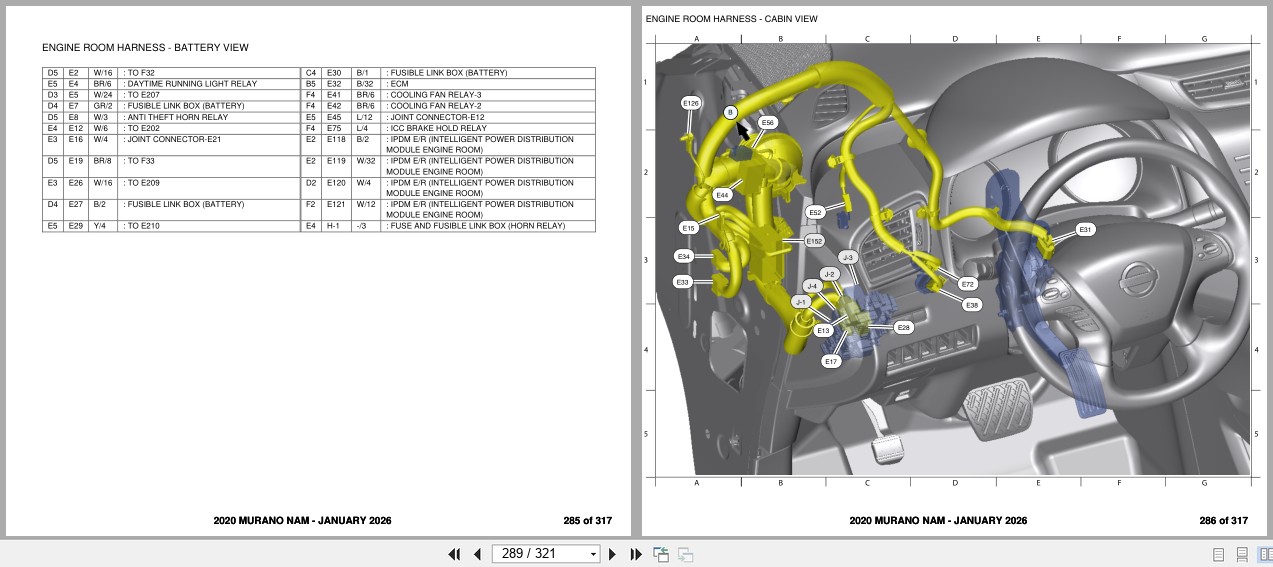Click the E13 connector callout
The height and width of the screenshot is (567, 1273).
coord(823,330)
